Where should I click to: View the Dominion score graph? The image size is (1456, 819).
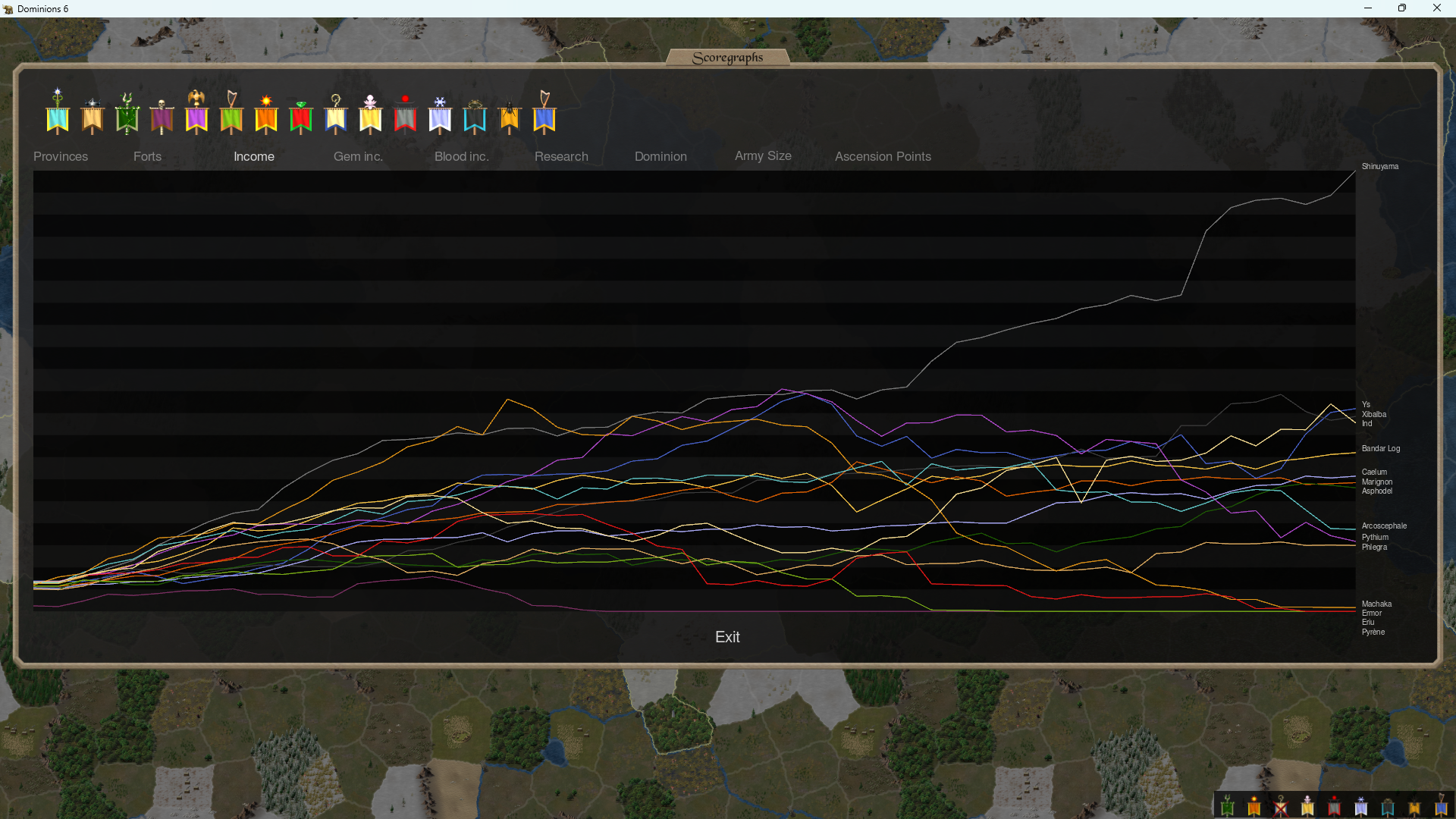click(x=661, y=156)
